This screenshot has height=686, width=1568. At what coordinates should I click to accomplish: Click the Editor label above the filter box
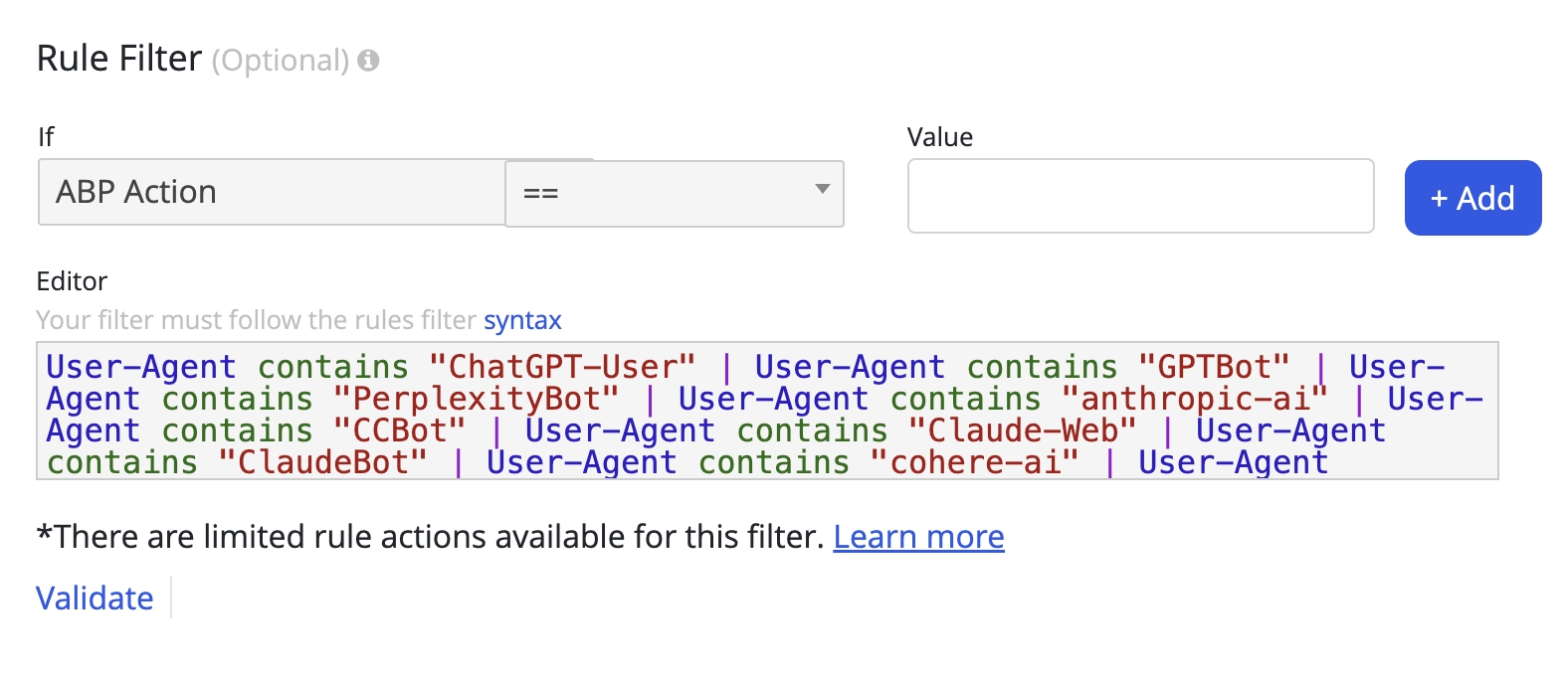pyautogui.click(x=72, y=281)
